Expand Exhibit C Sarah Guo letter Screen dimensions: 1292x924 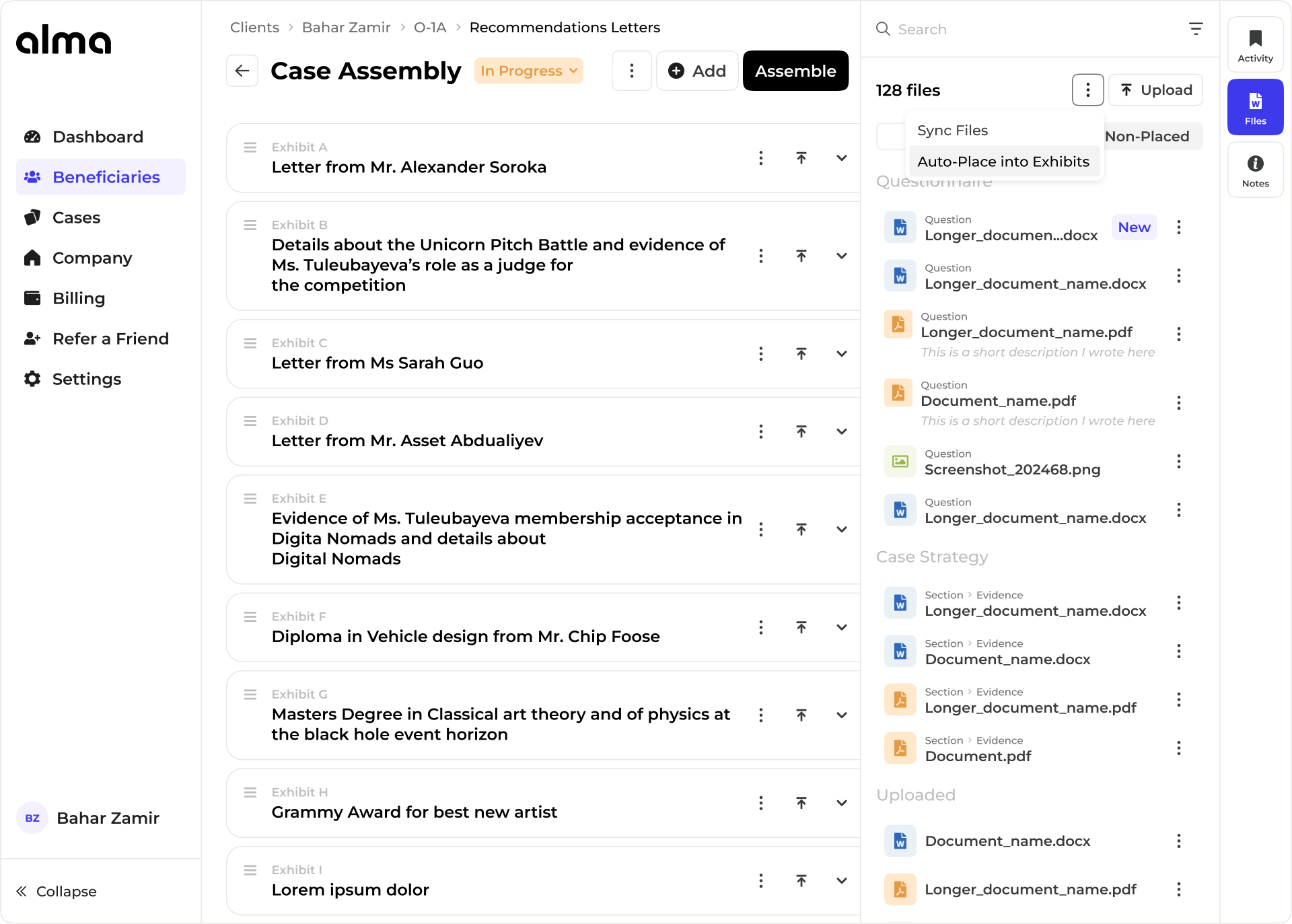tap(842, 354)
